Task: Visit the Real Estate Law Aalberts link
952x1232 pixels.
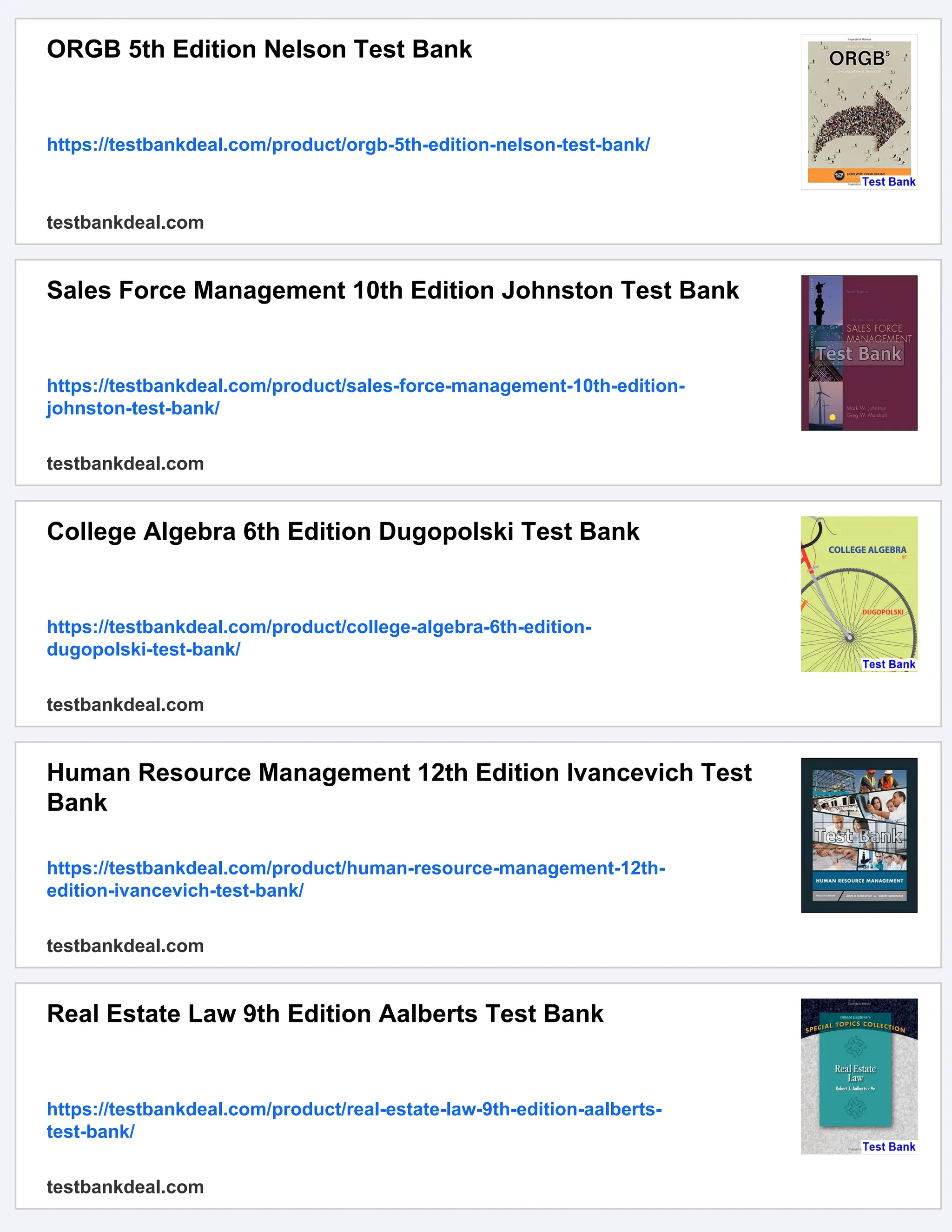Action: coord(354,1120)
